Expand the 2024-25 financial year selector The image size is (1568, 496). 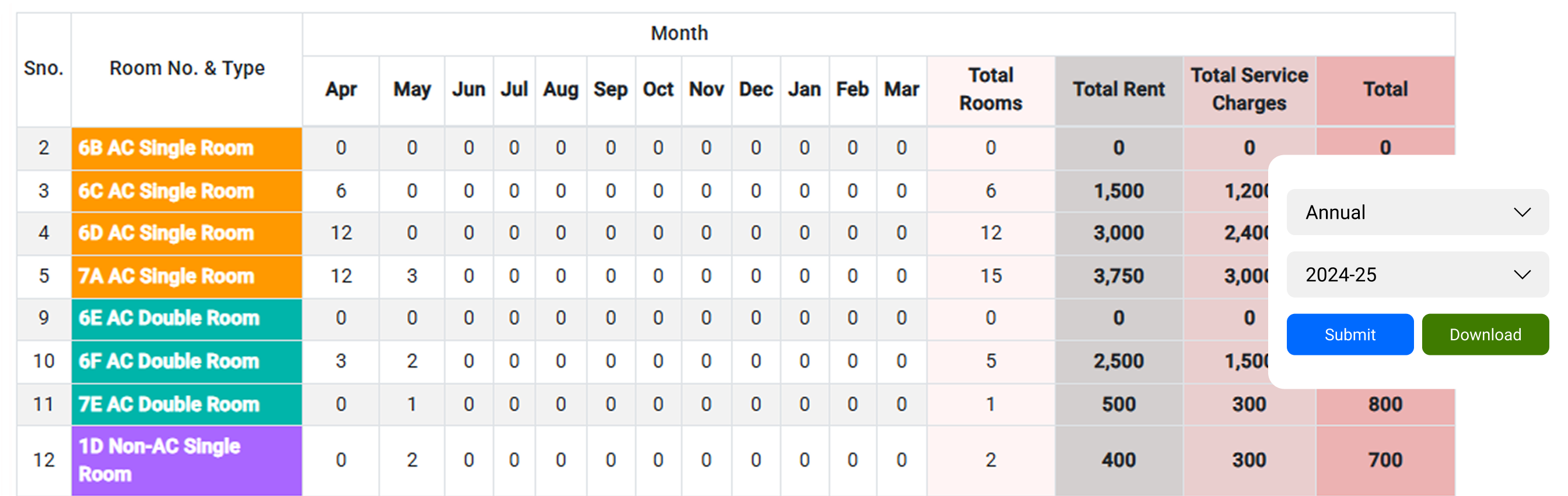click(x=1416, y=274)
